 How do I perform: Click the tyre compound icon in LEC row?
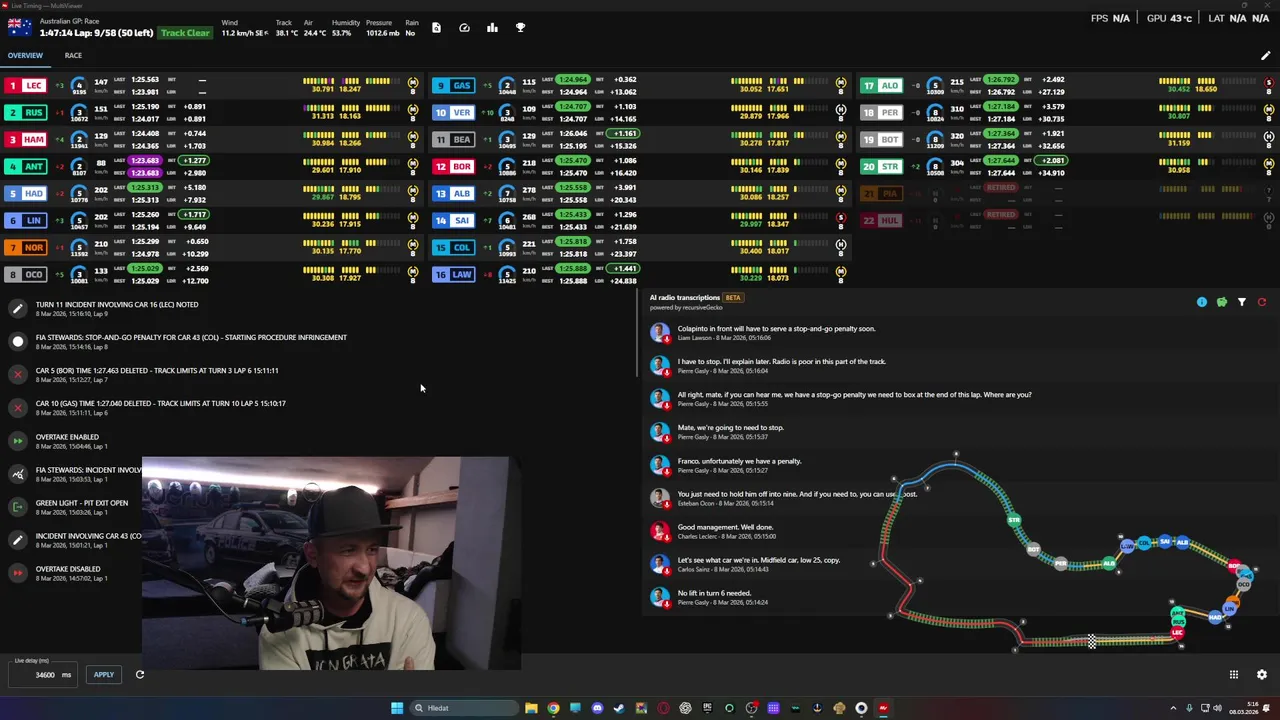pyautogui.click(x=413, y=80)
